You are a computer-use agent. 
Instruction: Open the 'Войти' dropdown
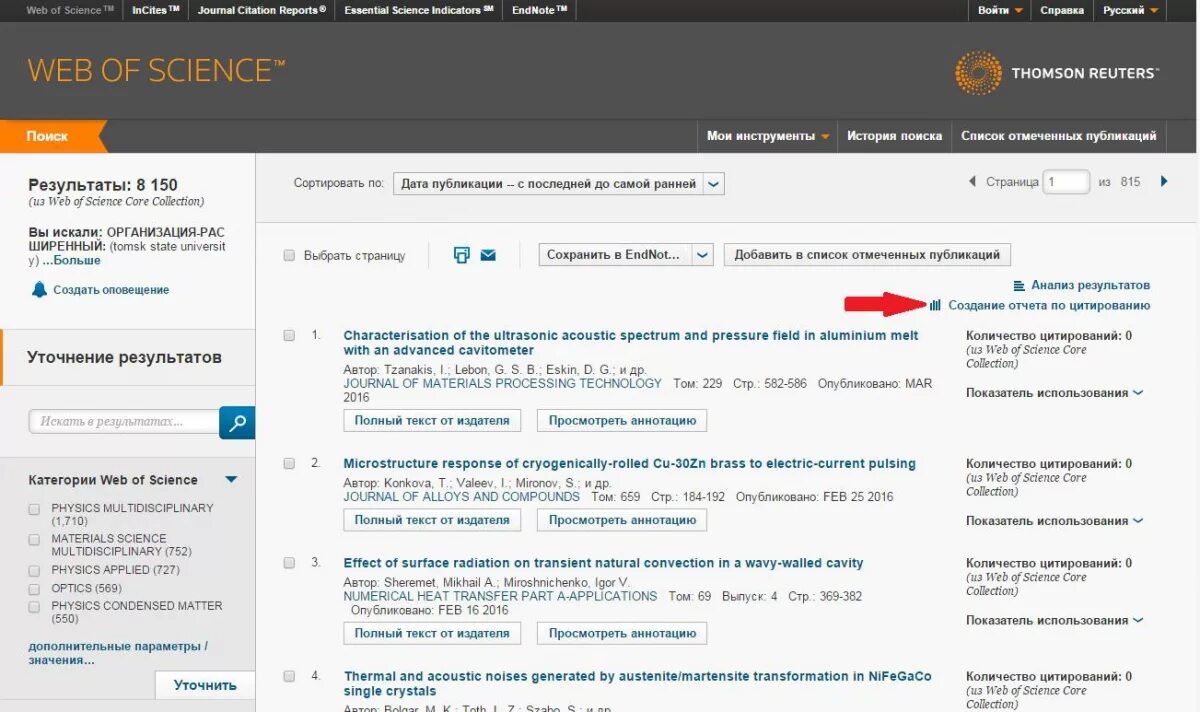tap(1000, 10)
